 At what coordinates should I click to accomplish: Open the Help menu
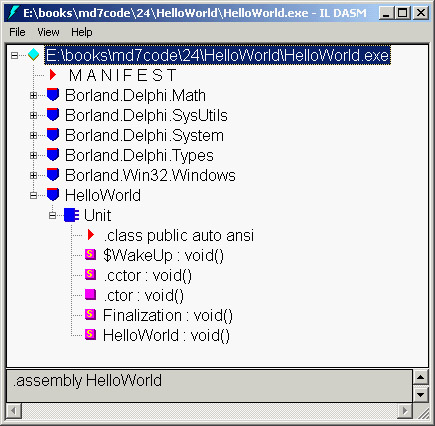[x=82, y=32]
